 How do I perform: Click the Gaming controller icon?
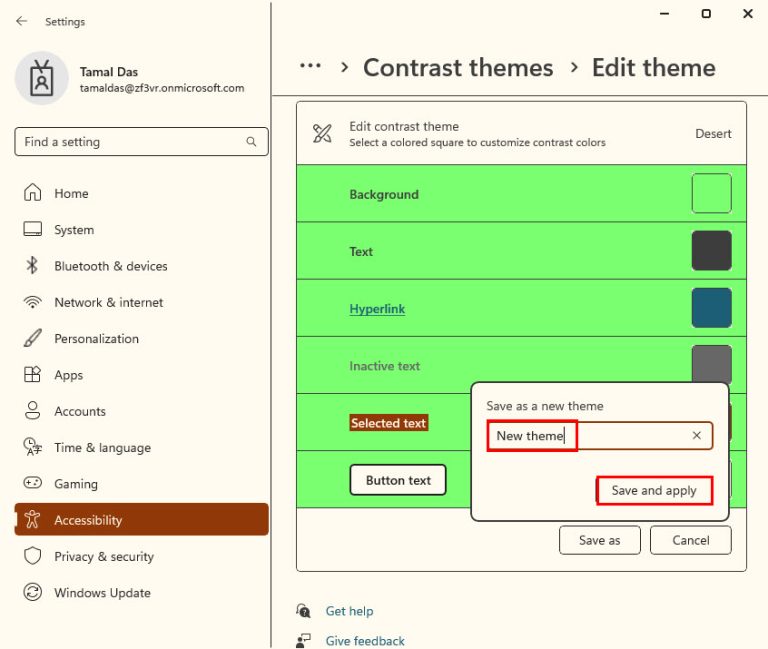coord(32,483)
